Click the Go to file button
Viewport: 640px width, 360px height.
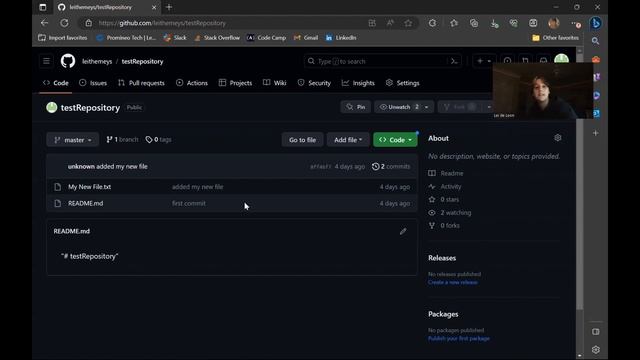coord(302,140)
